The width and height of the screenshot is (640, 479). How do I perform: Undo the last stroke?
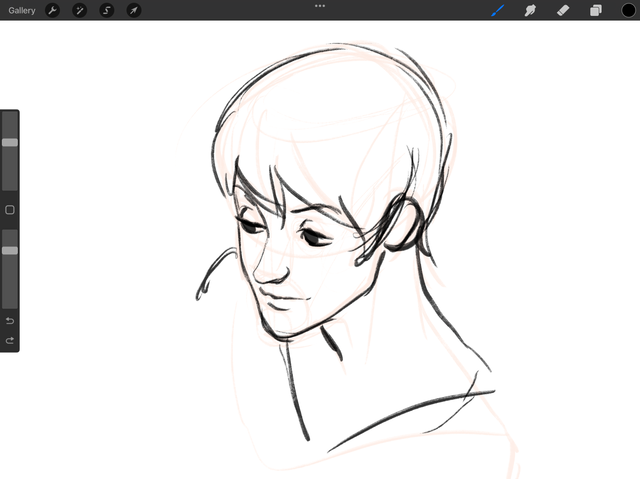click(10, 321)
